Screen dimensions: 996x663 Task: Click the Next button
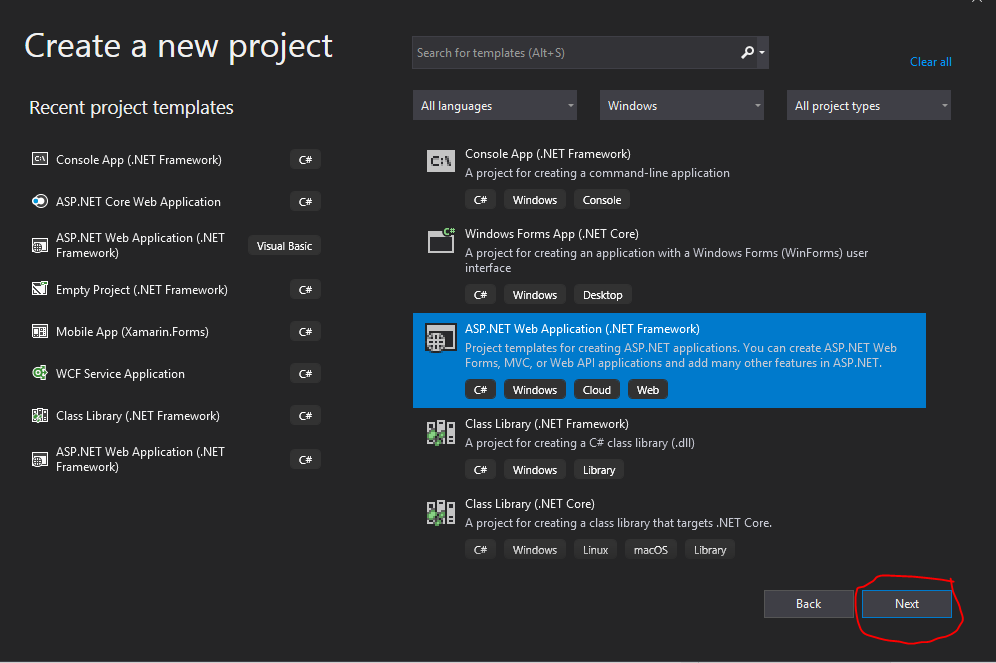tap(906, 603)
